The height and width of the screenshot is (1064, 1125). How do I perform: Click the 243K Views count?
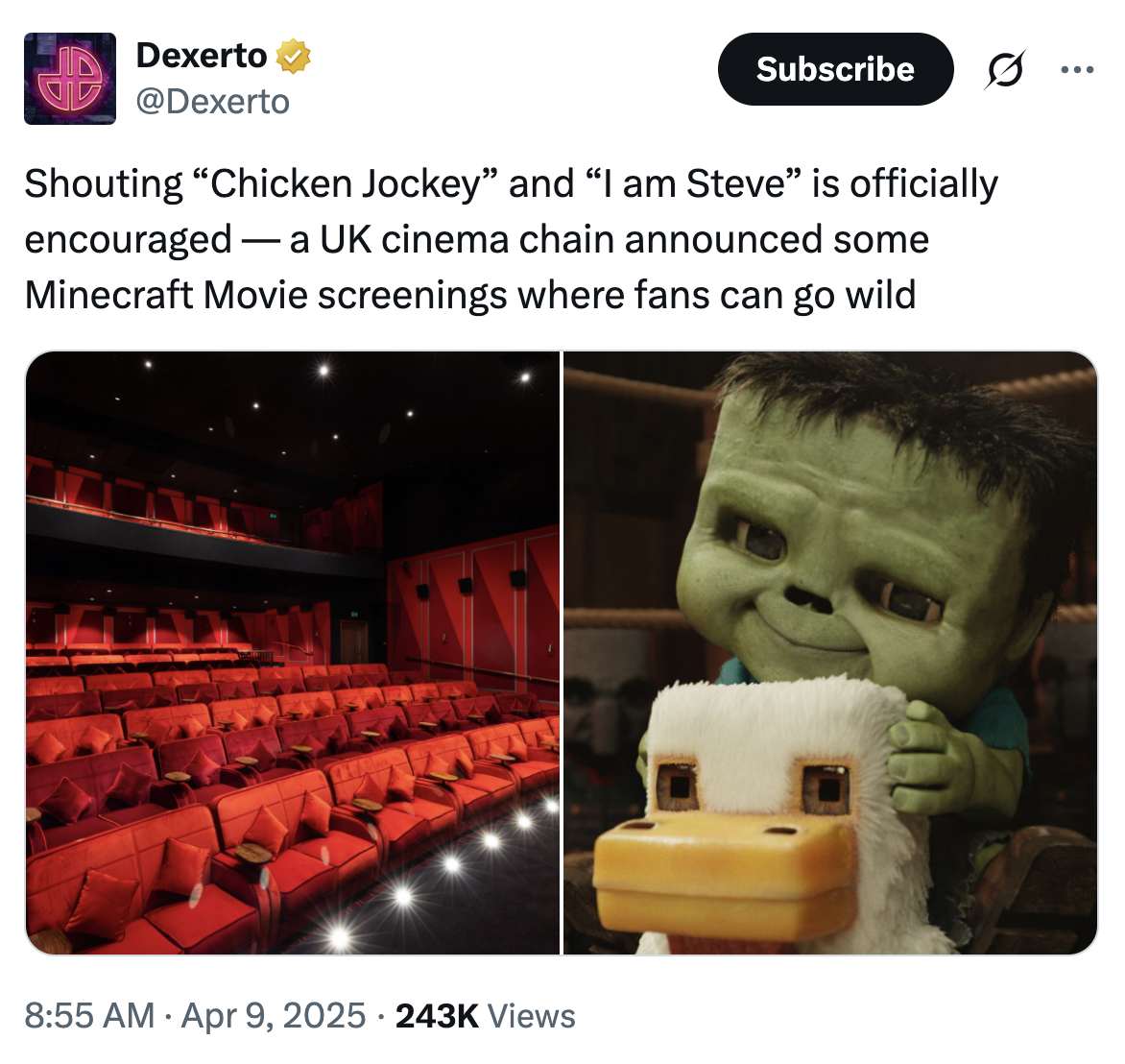[485, 1015]
